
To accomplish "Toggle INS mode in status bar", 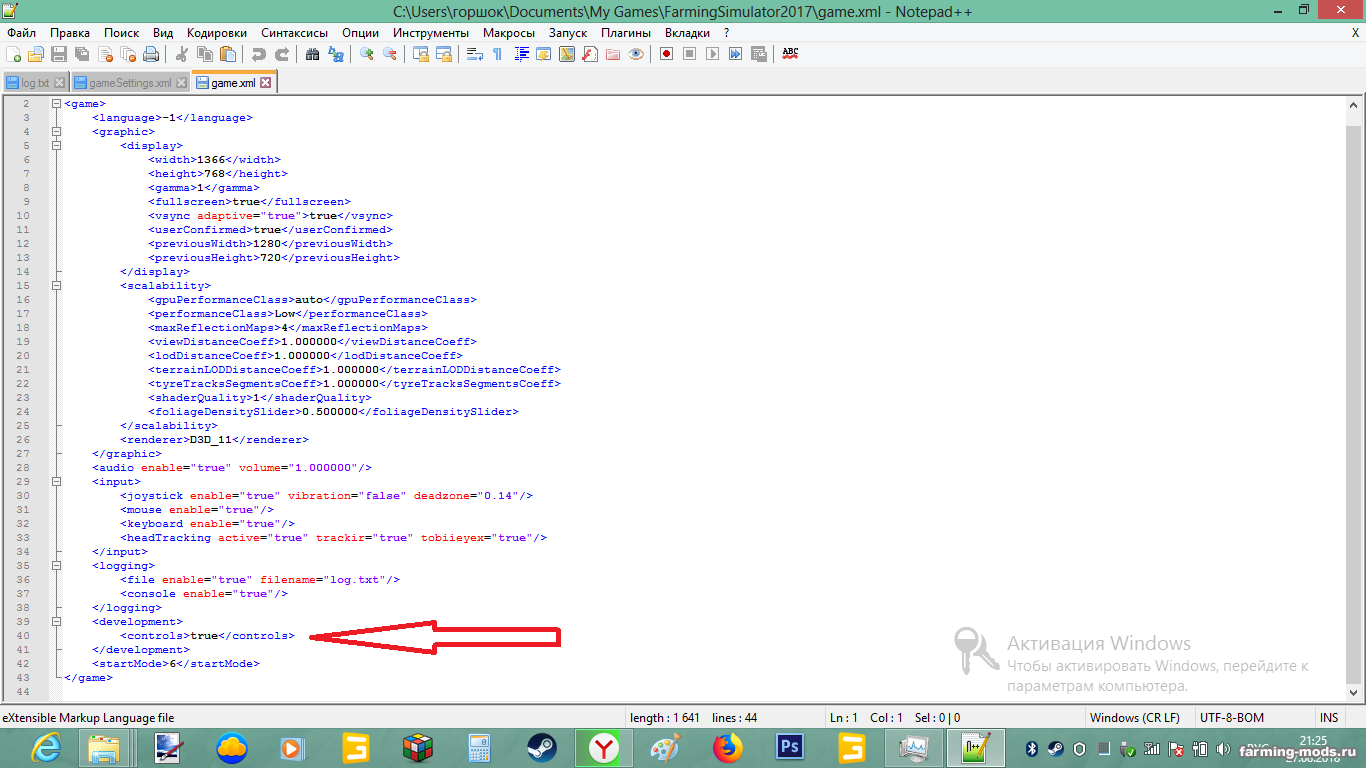I will tap(1328, 718).
